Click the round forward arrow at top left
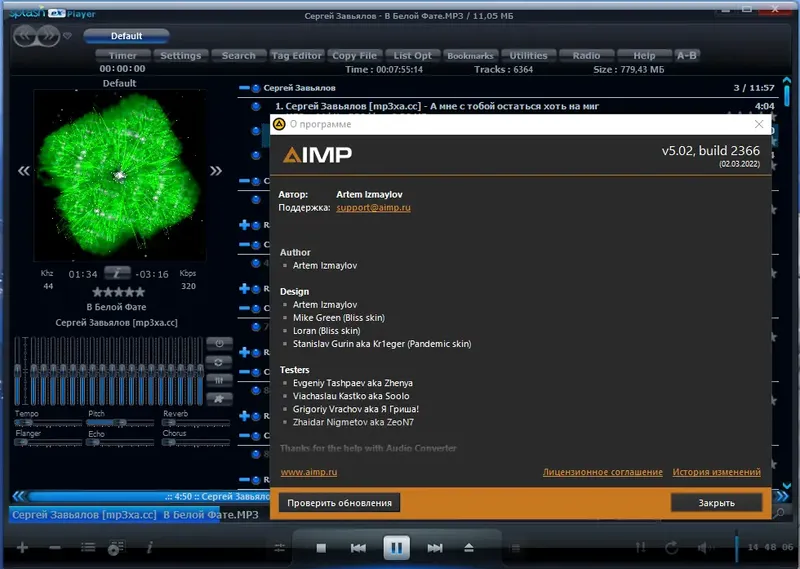 (x=48, y=36)
